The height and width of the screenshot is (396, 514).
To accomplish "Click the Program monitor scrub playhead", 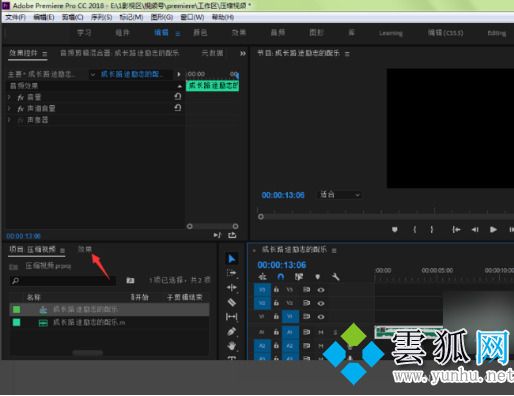I will (x=261, y=217).
